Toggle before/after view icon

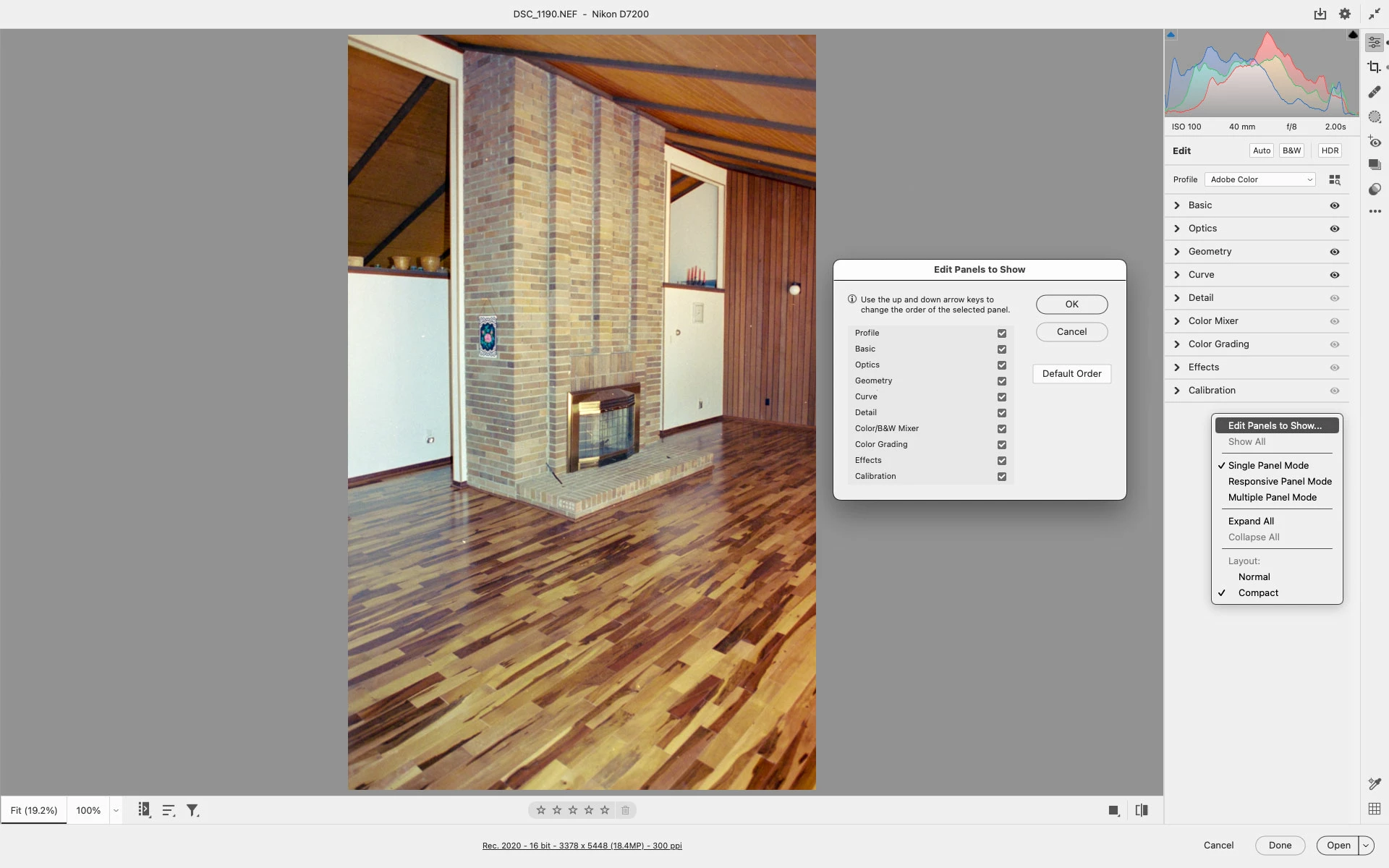pyautogui.click(x=1142, y=811)
